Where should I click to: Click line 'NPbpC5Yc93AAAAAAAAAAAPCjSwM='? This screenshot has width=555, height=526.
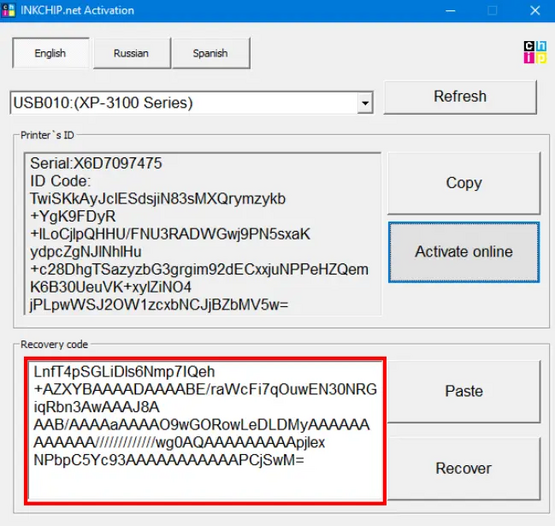point(169,460)
